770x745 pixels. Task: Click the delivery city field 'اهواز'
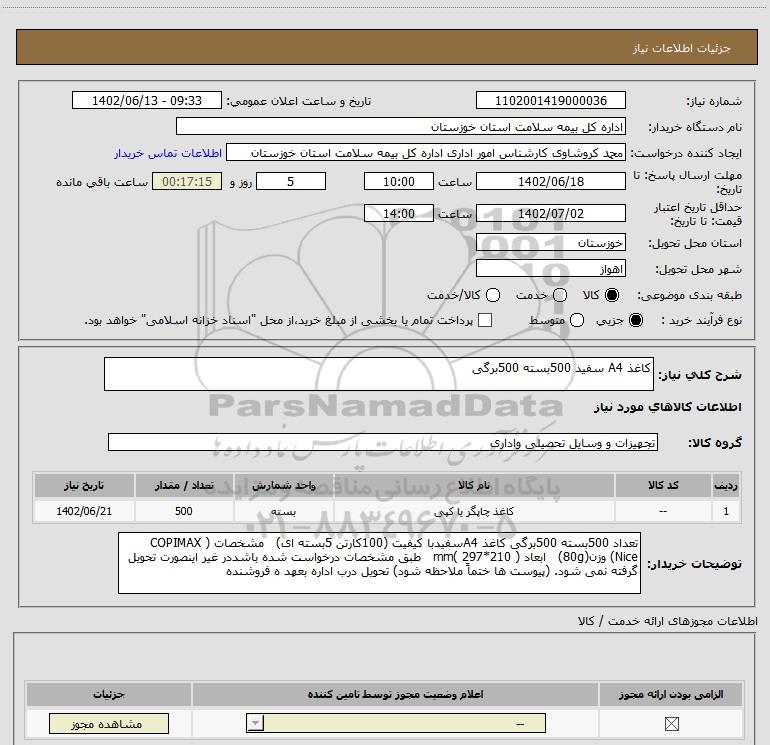pyautogui.click(x=550, y=269)
